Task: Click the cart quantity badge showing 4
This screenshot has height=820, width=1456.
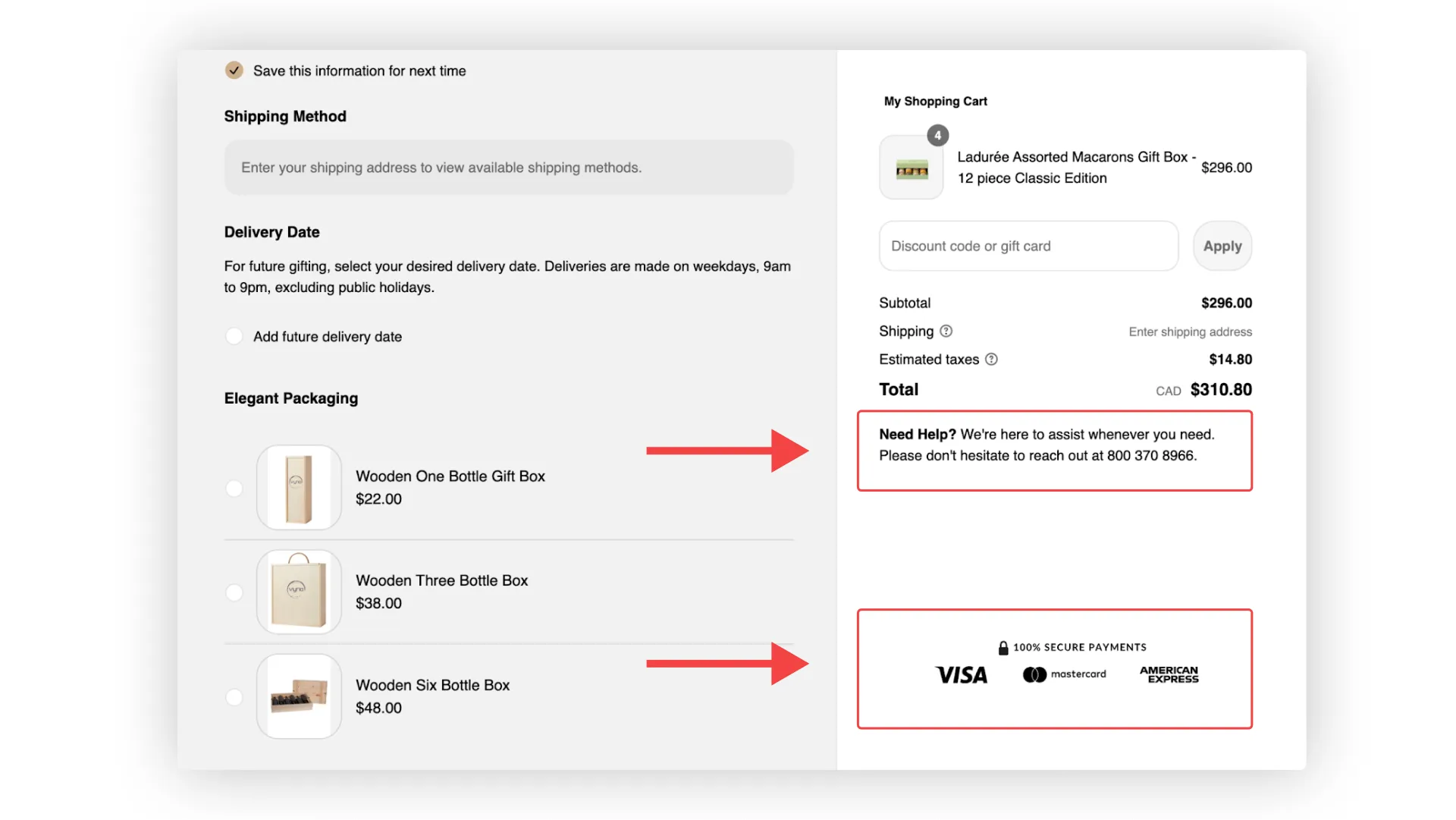Action: click(937, 136)
